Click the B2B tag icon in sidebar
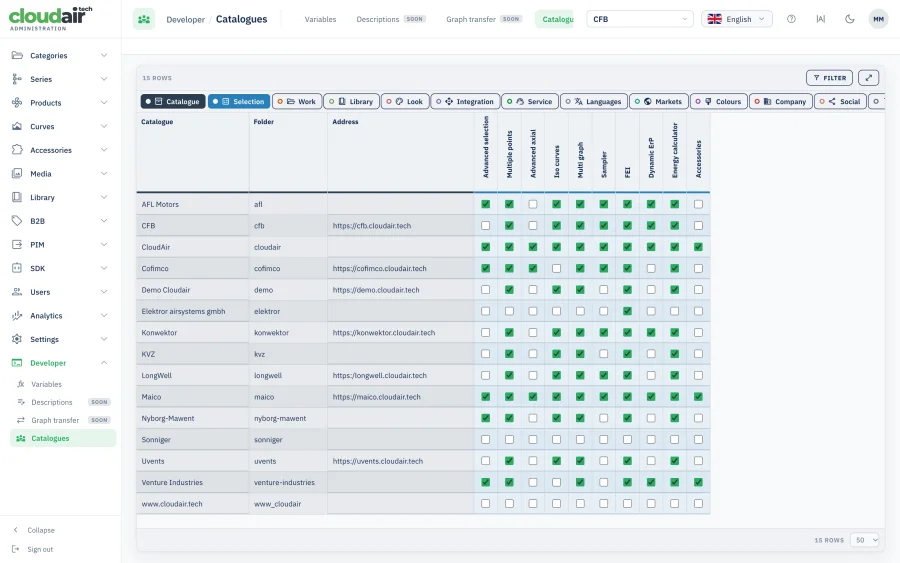Screen dimensions: 900x563 tap(17, 220)
